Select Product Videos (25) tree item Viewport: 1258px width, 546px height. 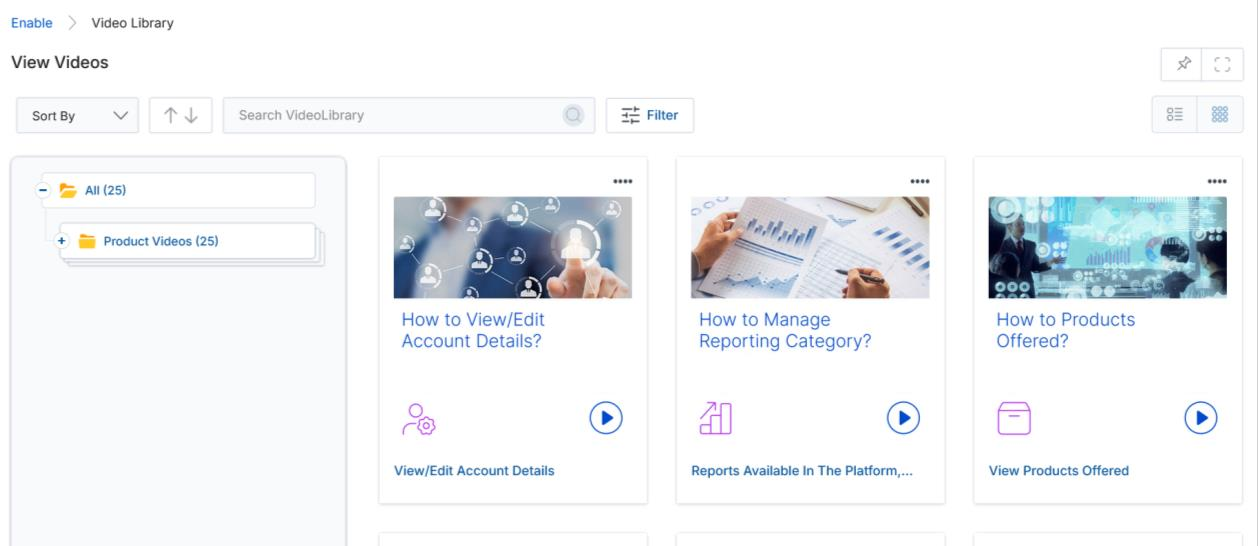[187, 241]
